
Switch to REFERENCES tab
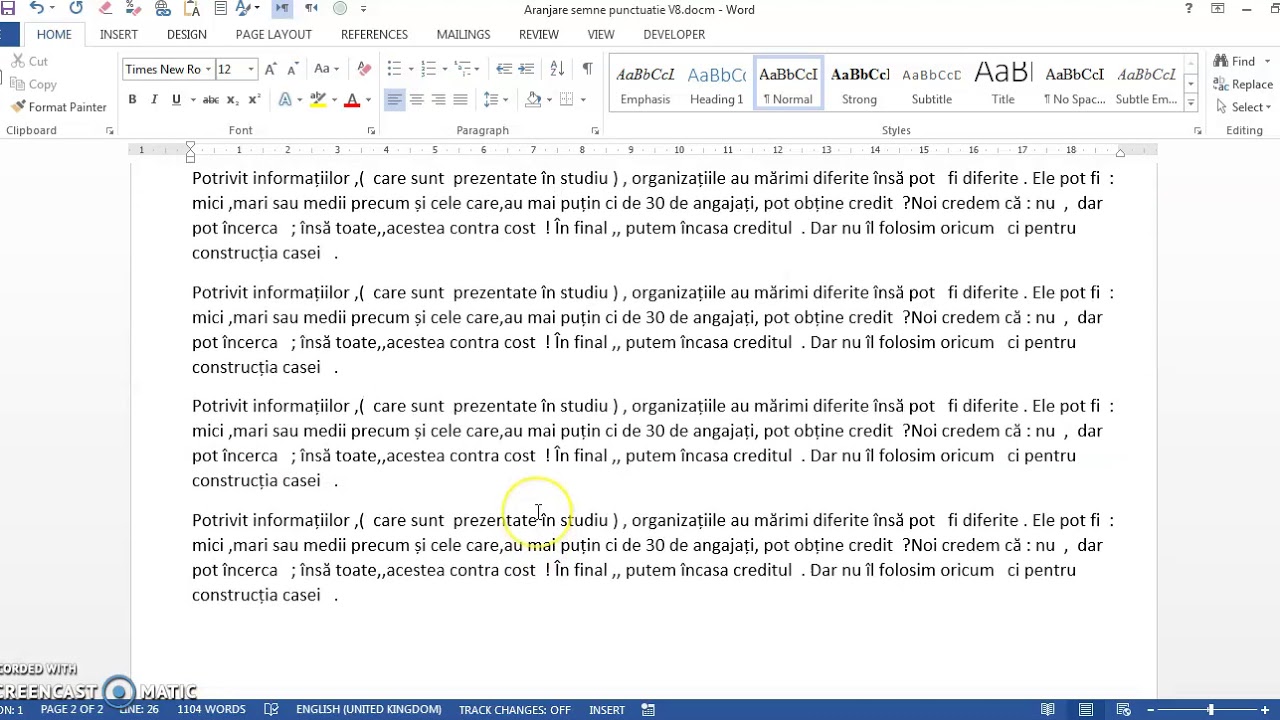[374, 34]
